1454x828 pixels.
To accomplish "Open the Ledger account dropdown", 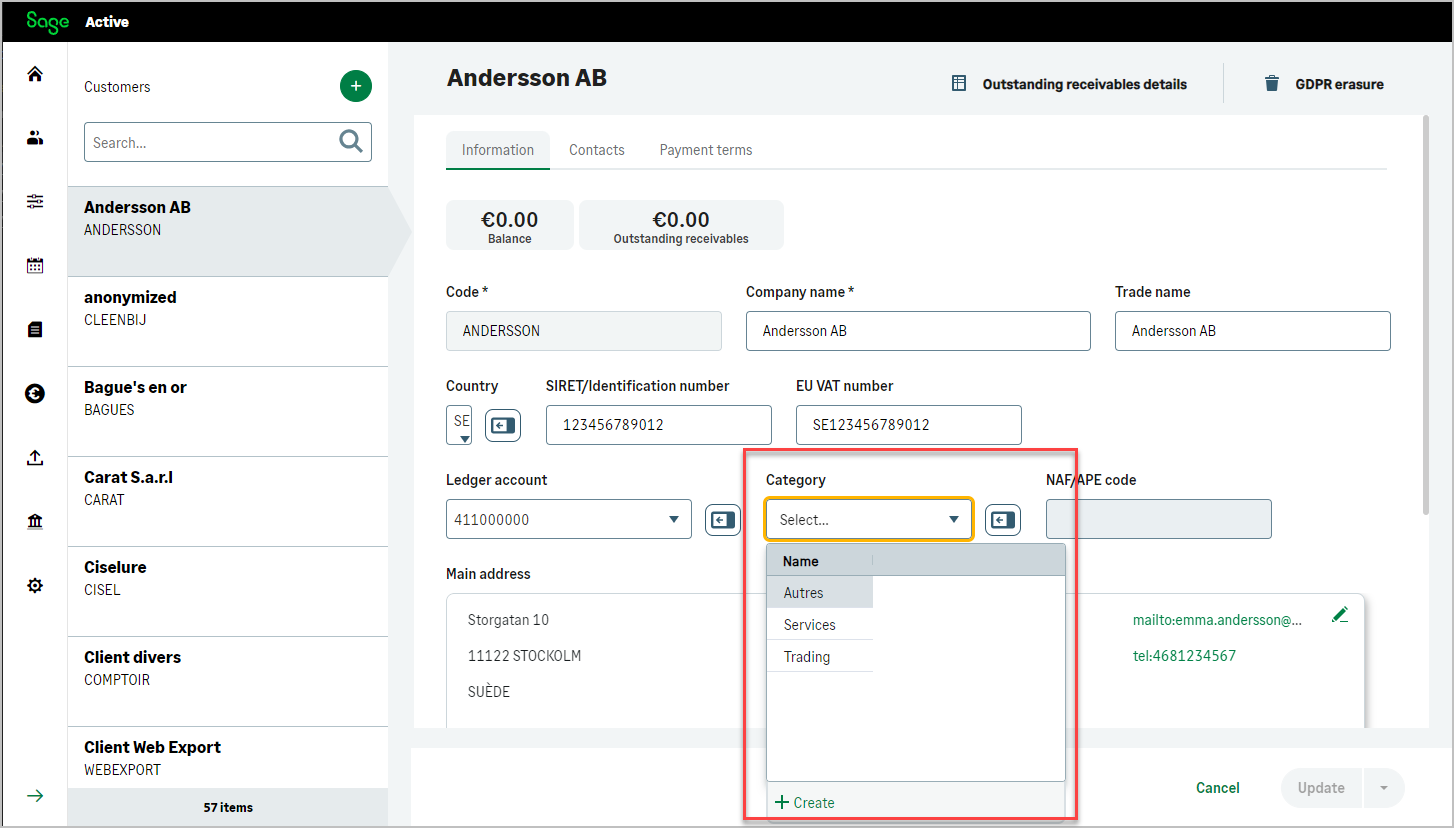I will click(673, 520).
